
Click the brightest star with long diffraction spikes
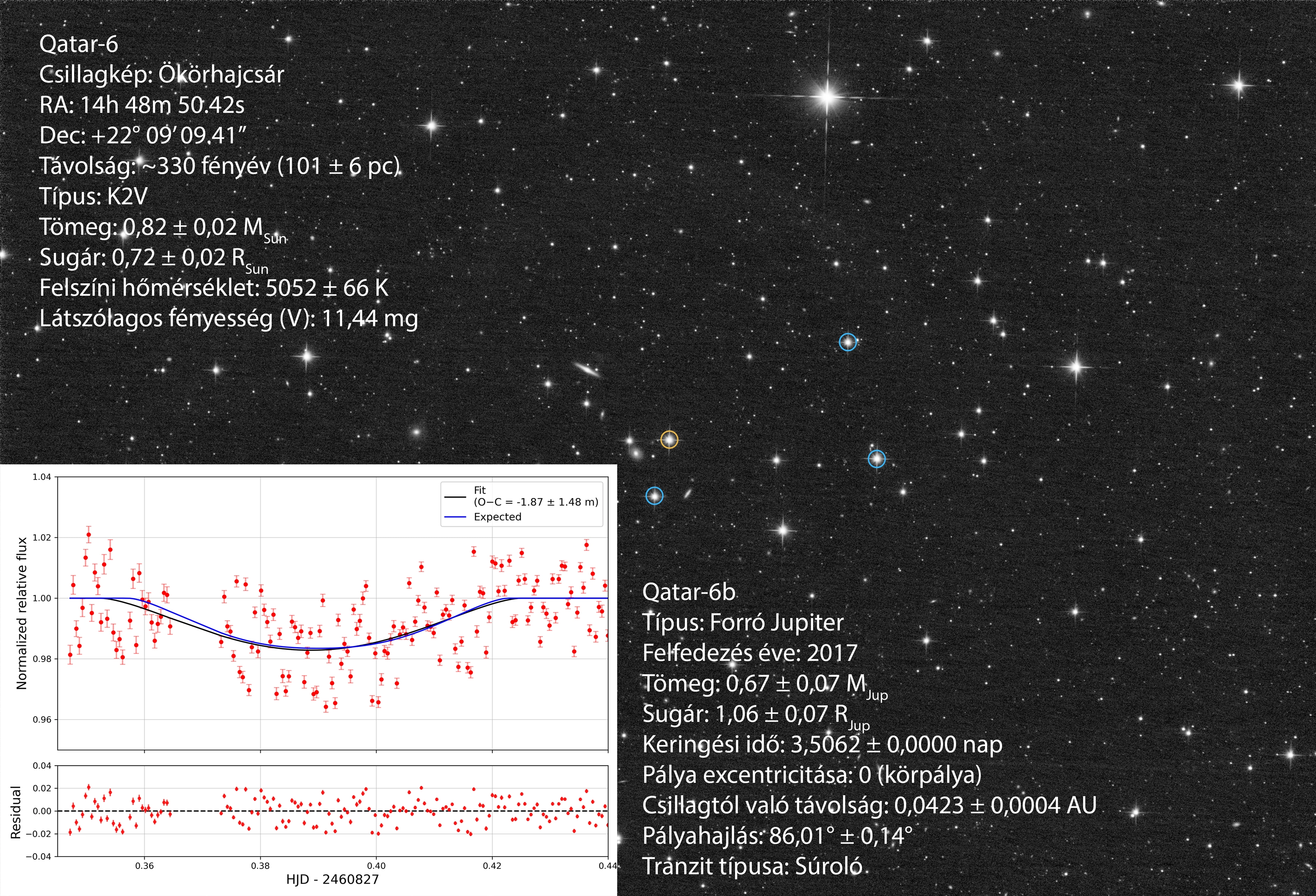point(827,97)
